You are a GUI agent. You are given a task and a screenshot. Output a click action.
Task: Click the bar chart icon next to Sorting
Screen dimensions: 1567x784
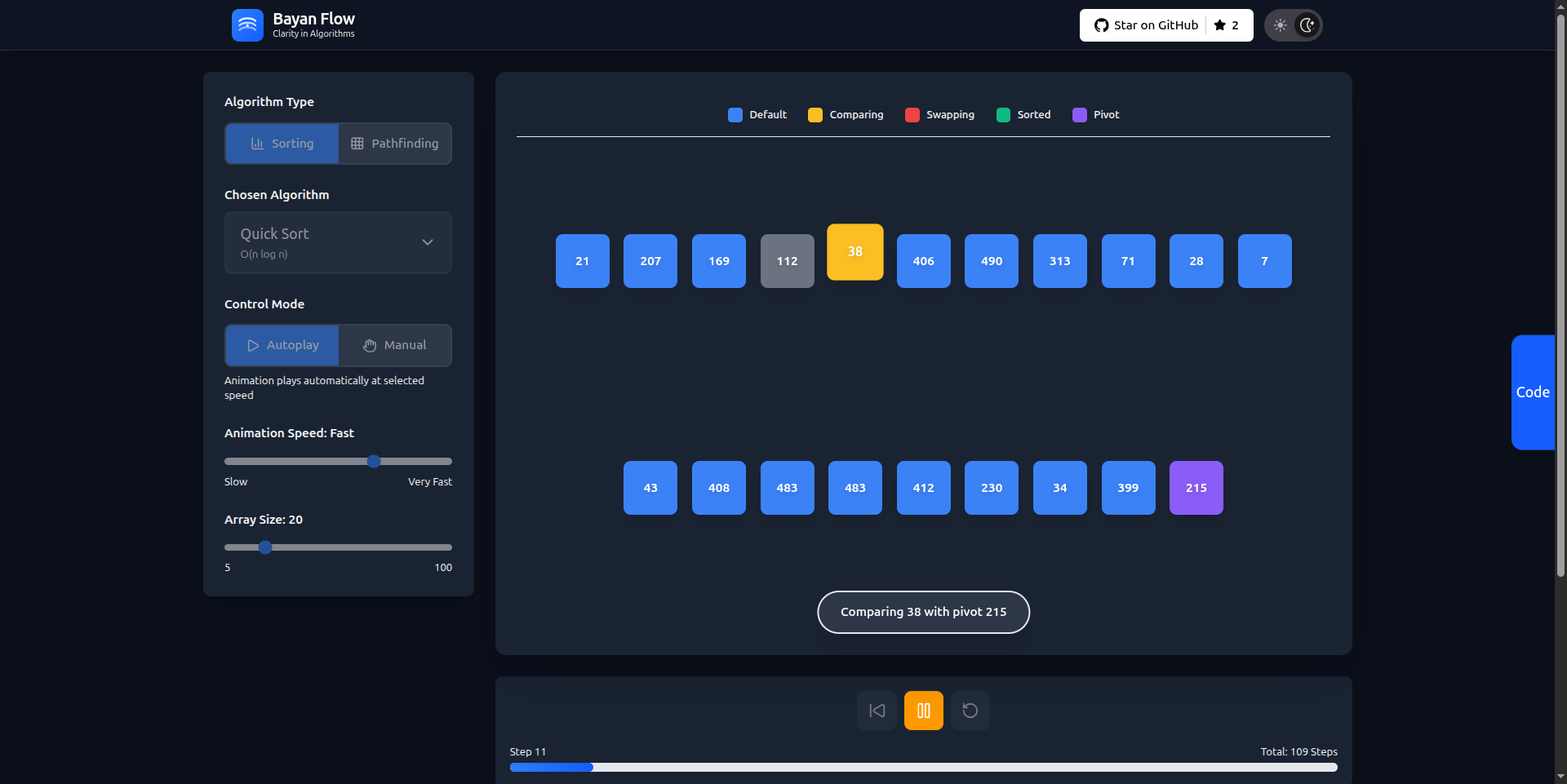256,143
